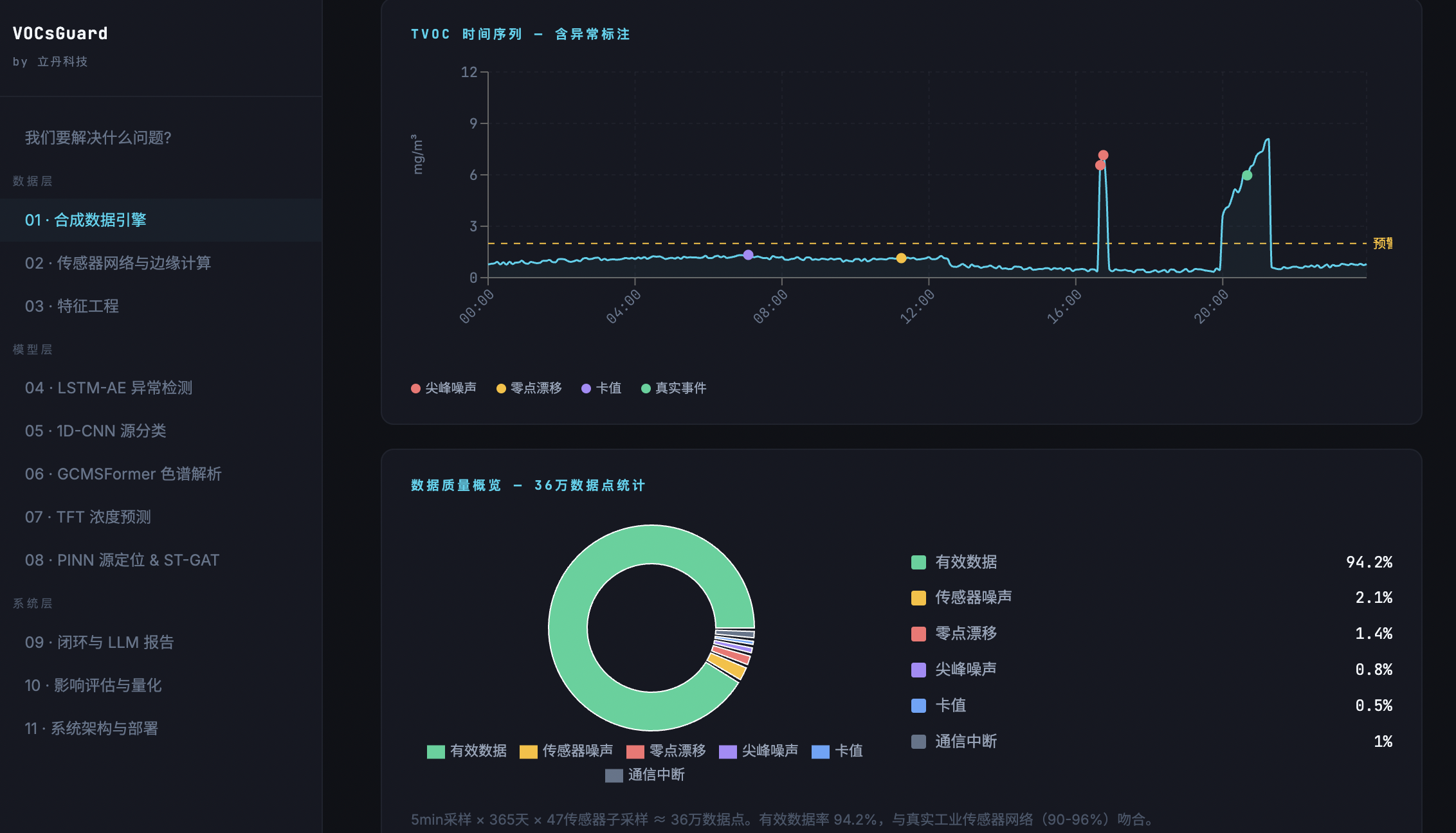Select 03 · 特征工程 in sidebar
This screenshot has height=833, width=1456.
(72, 307)
